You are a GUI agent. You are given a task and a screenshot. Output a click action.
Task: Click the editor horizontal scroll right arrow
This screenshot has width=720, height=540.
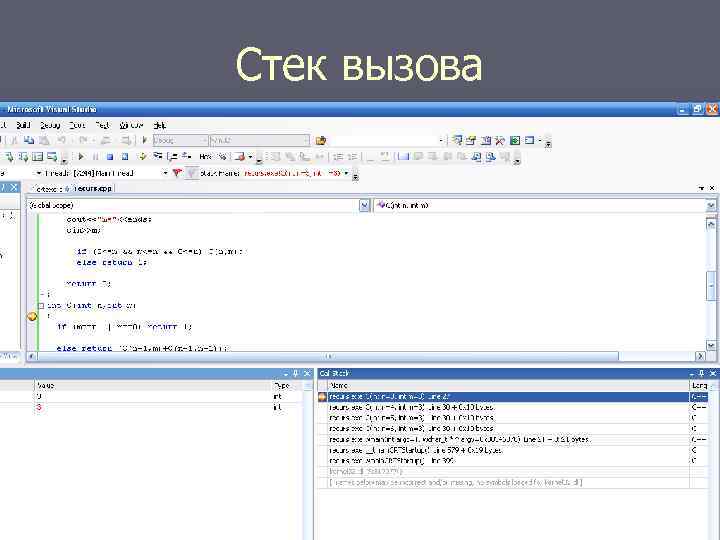[700, 356]
